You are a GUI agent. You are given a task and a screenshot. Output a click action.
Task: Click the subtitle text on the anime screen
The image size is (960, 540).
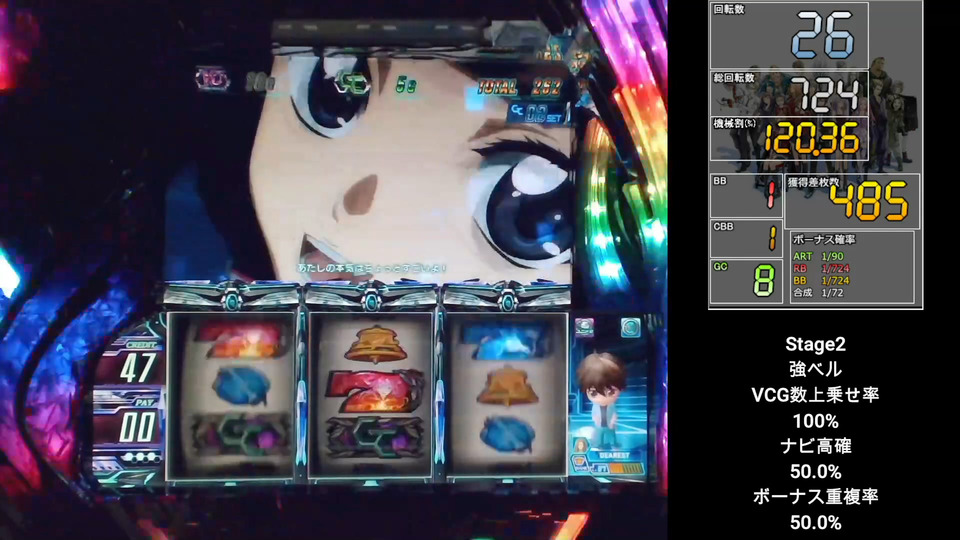(373, 268)
